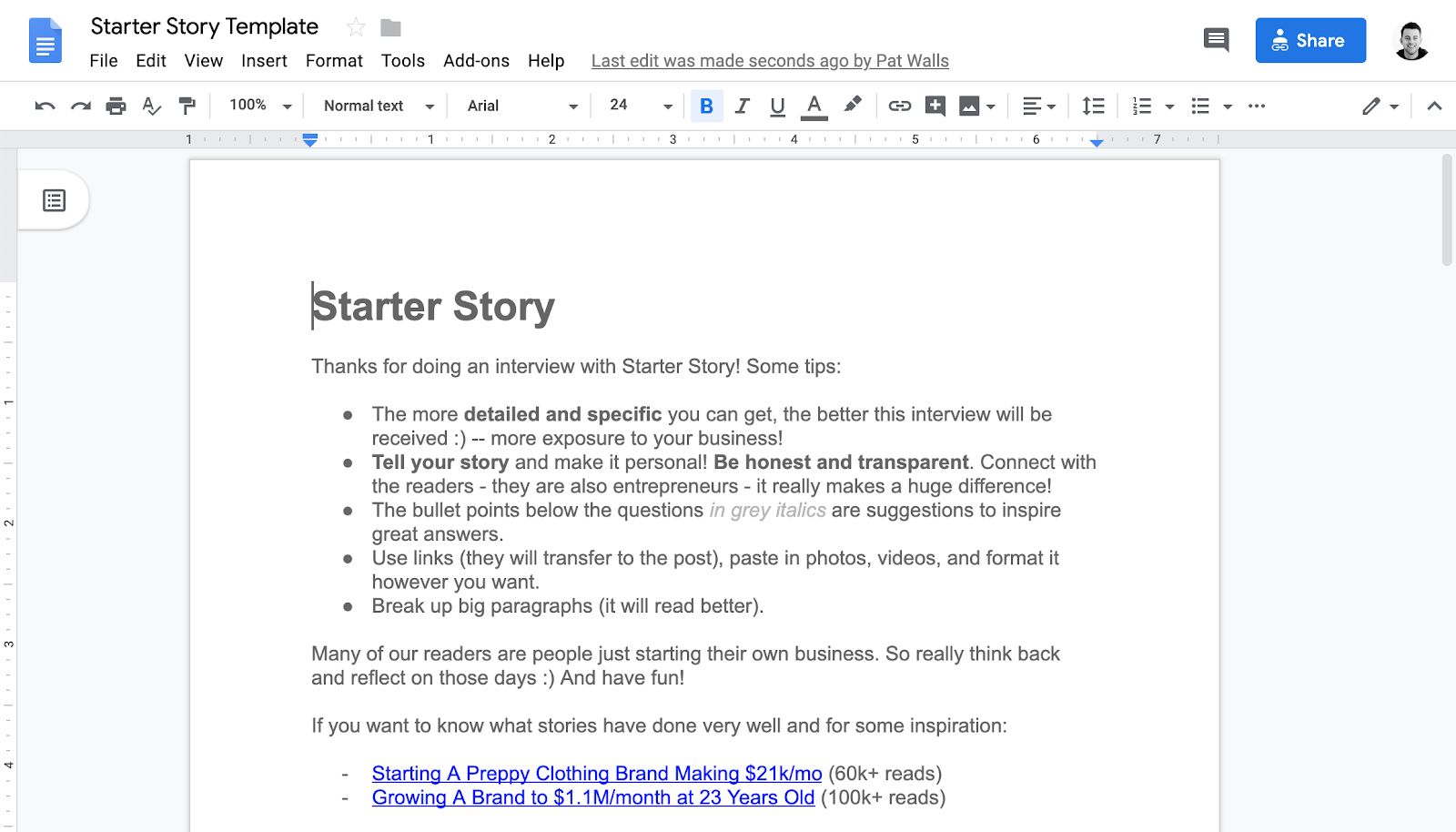Add a comment from toolbar
The height and width of the screenshot is (832, 1456).
[x=935, y=106]
